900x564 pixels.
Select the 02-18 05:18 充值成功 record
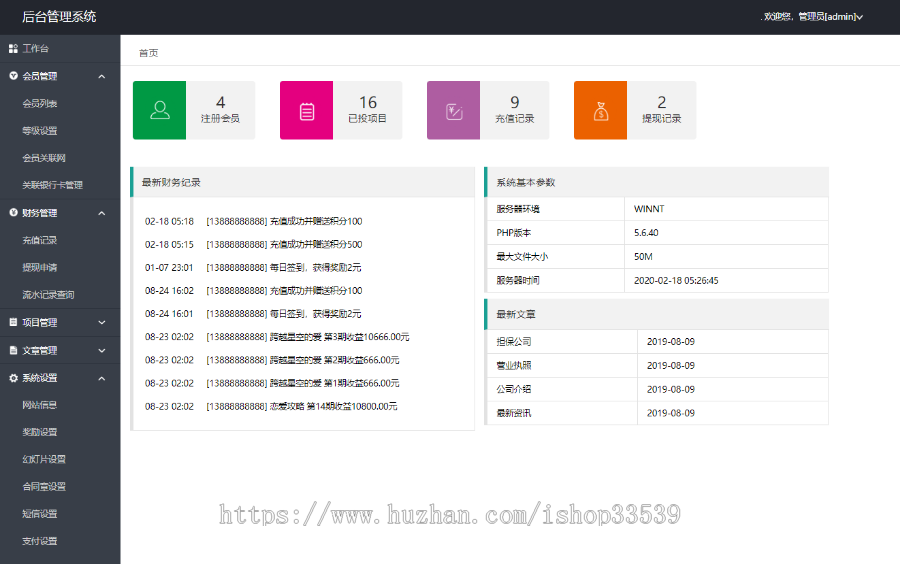pos(253,221)
